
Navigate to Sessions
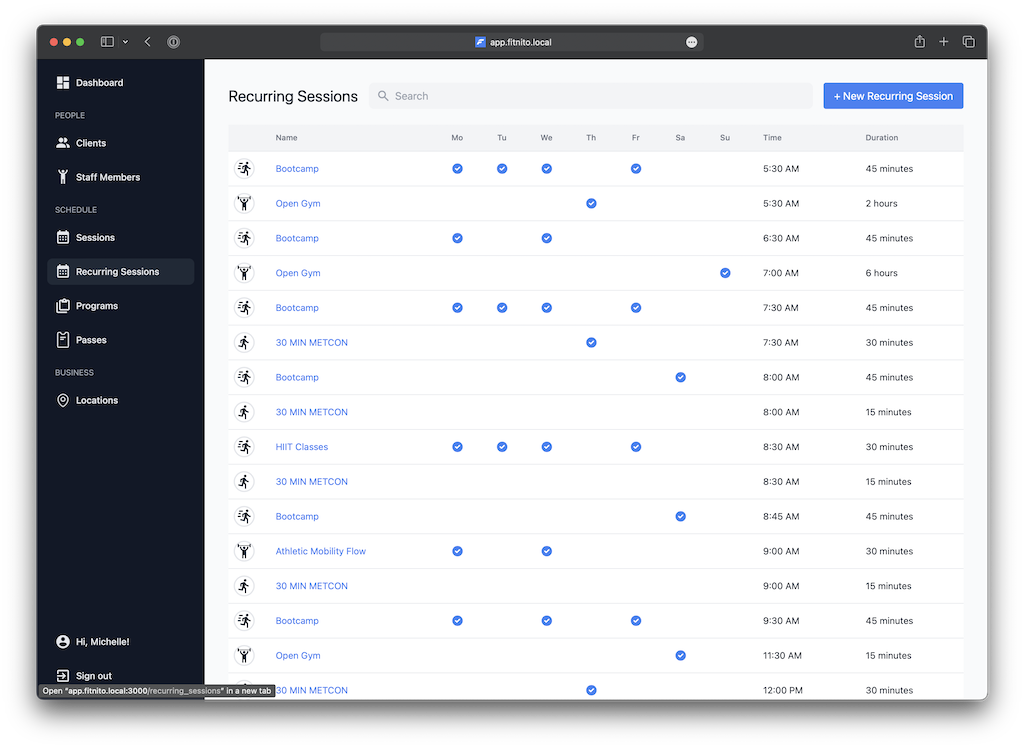click(x=121, y=237)
